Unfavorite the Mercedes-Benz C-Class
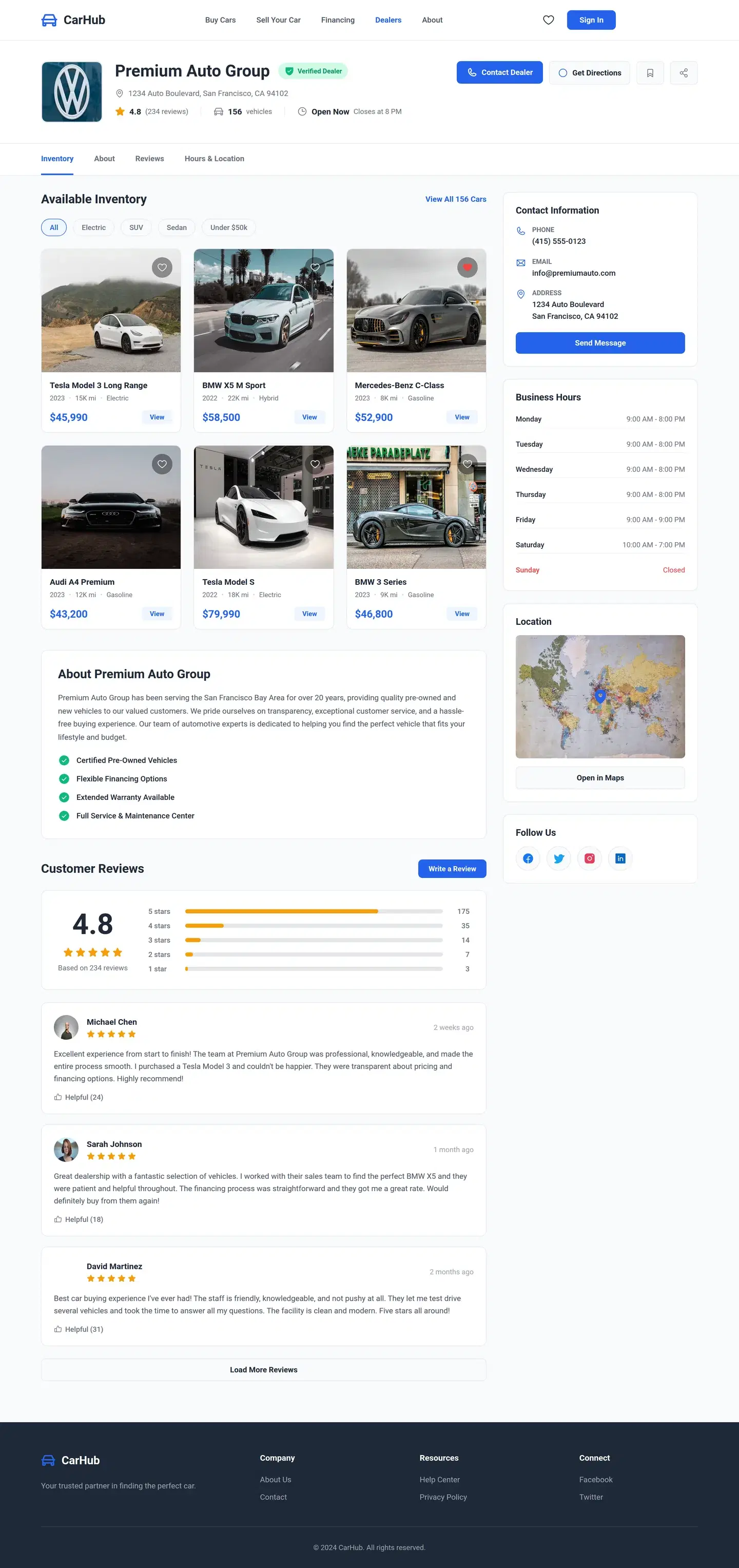This screenshot has height=1568, width=739. coord(467,267)
